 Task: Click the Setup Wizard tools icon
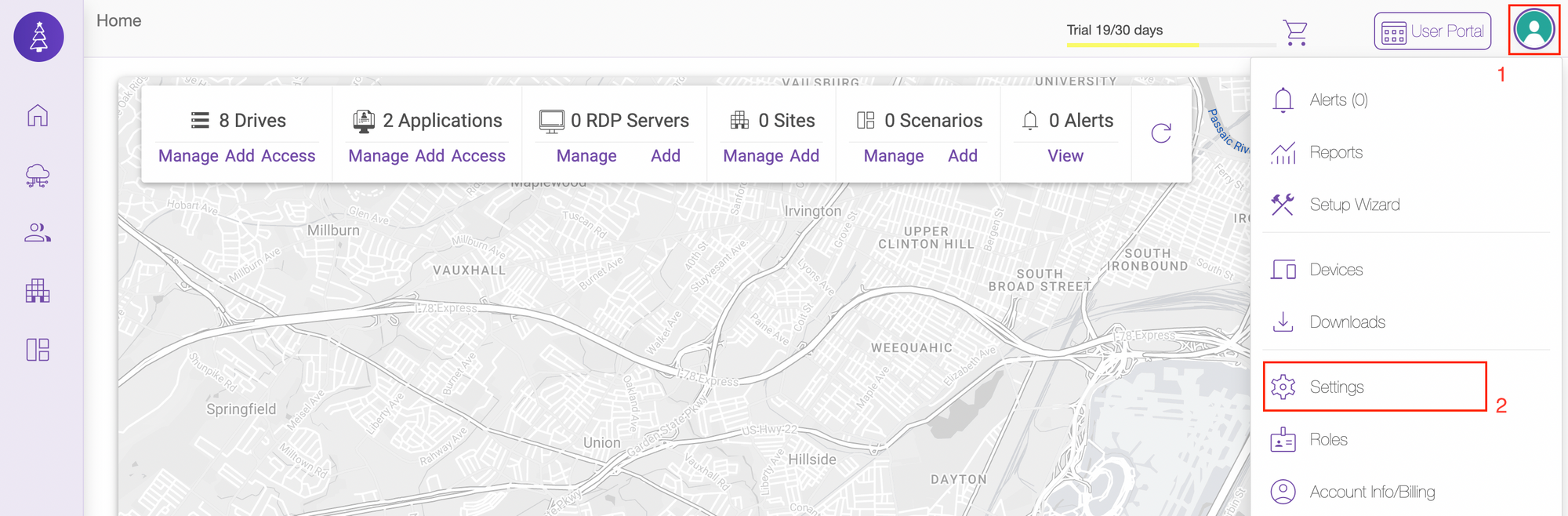1283,205
